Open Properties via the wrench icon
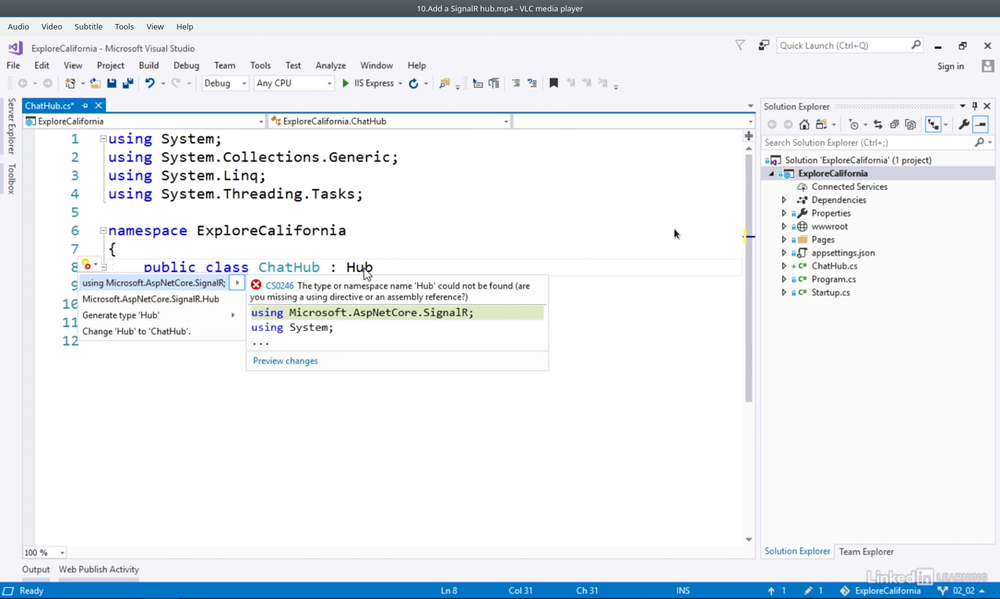Image resolution: width=1000 pixels, height=599 pixels. tap(963, 125)
